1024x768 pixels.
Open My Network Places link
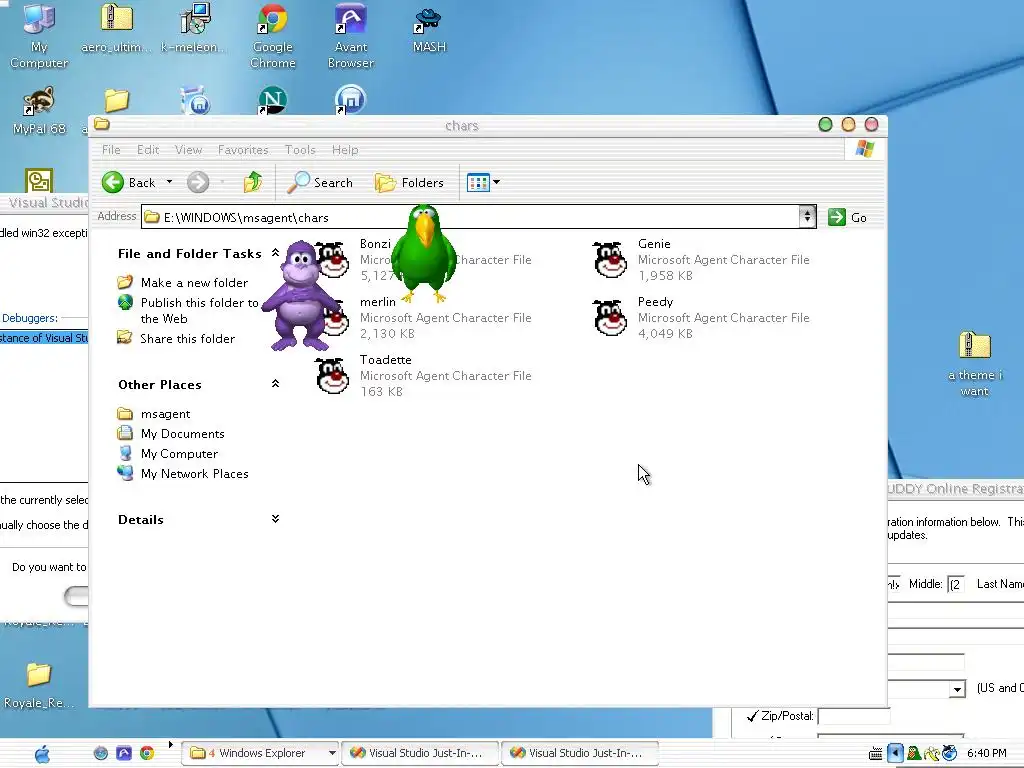[x=194, y=473]
